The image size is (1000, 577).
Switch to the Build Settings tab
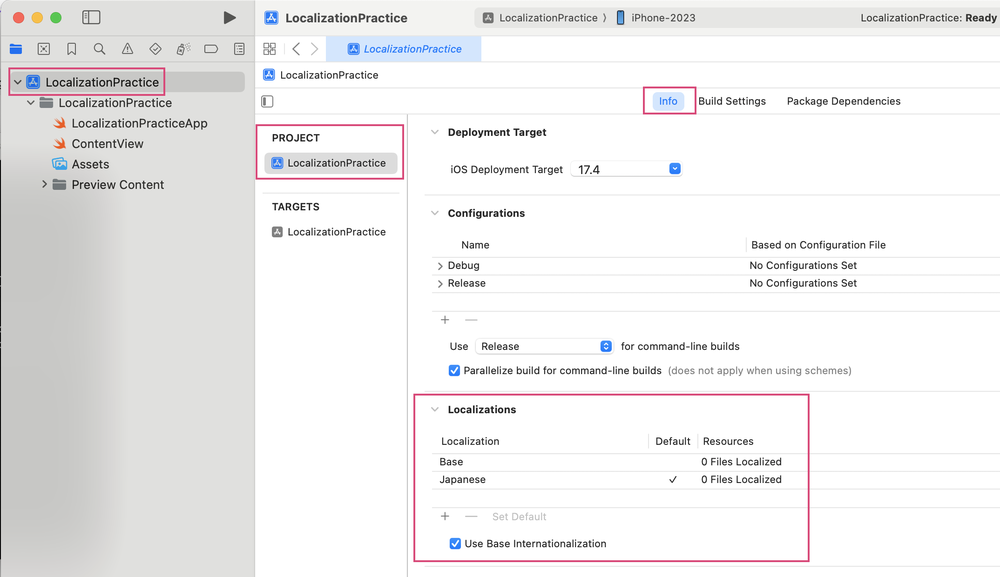[731, 101]
